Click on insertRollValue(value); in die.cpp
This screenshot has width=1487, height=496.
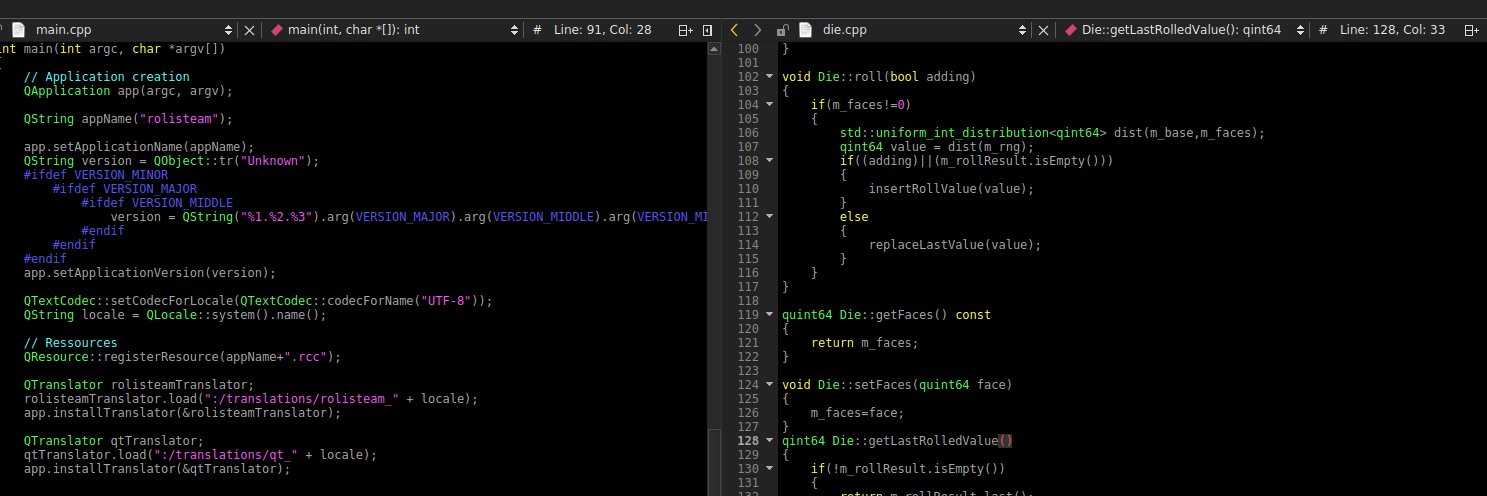point(951,189)
